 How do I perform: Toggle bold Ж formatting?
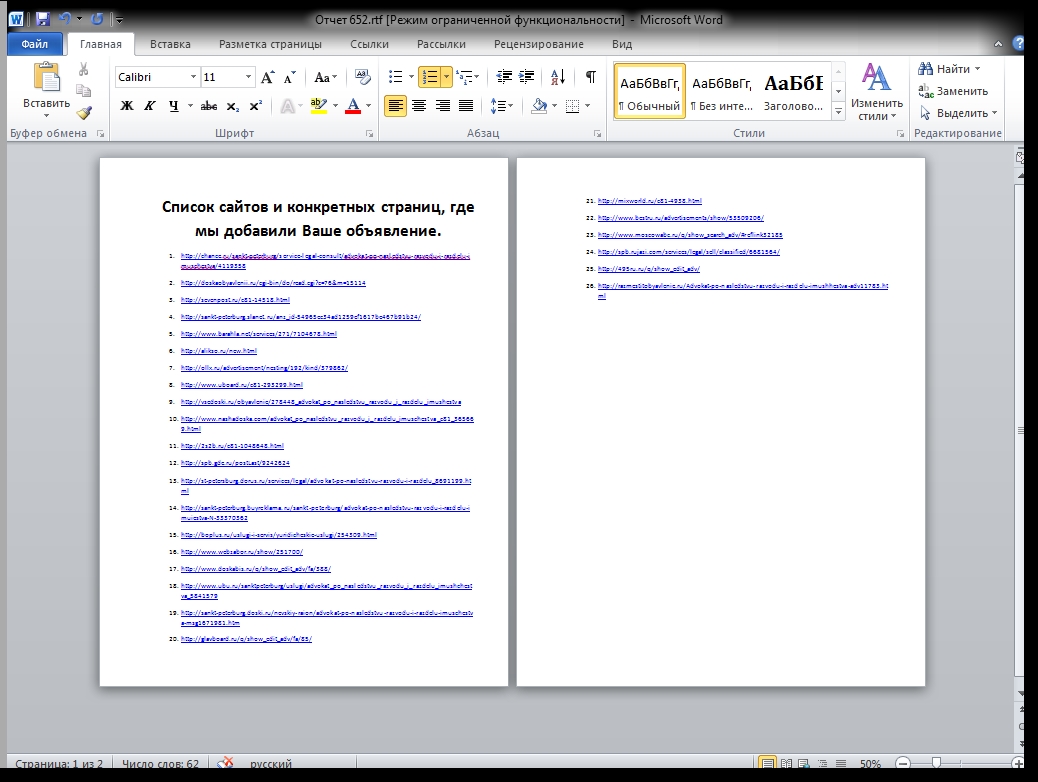point(127,106)
